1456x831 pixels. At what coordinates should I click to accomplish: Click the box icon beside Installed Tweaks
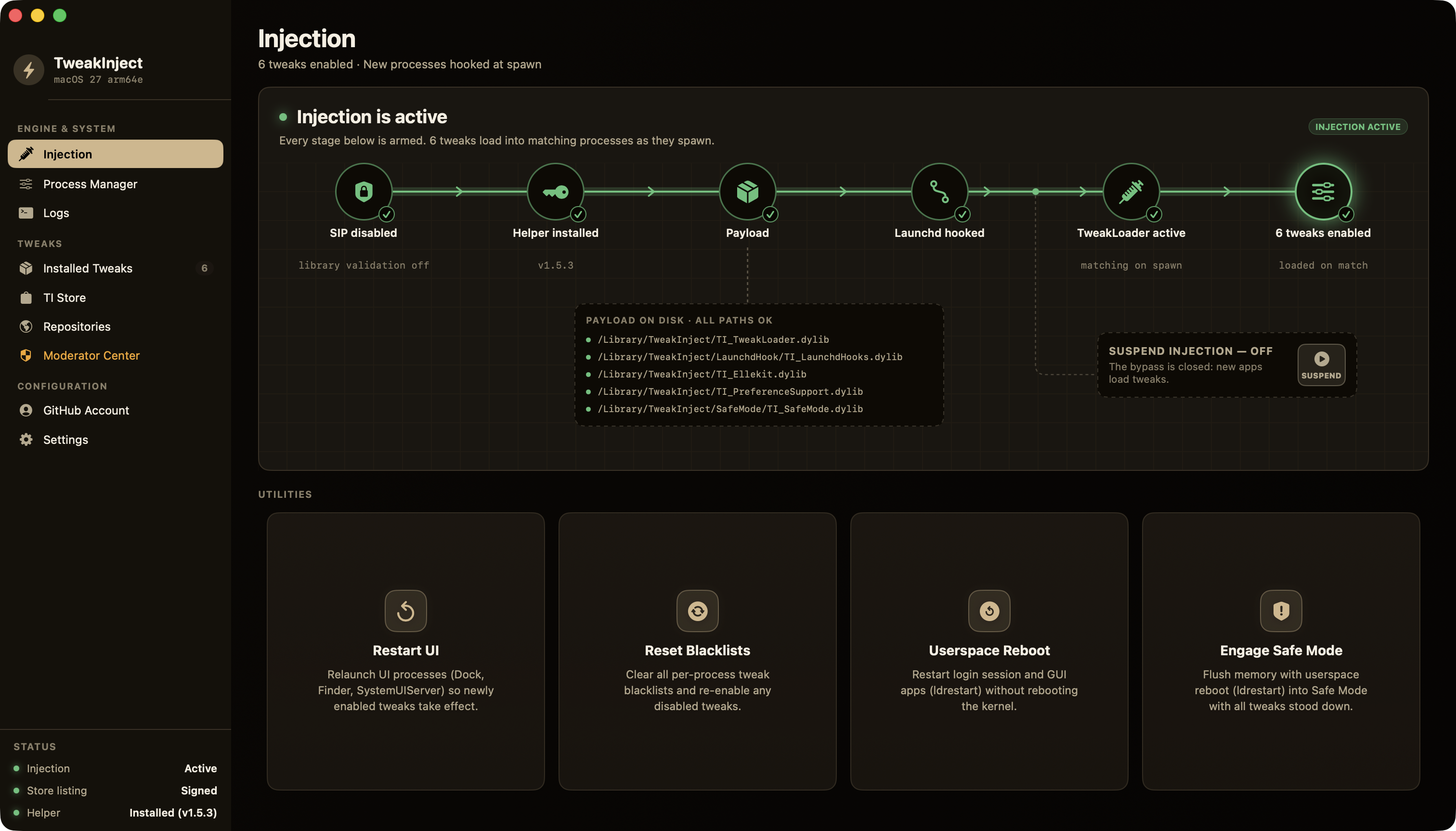coord(26,268)
